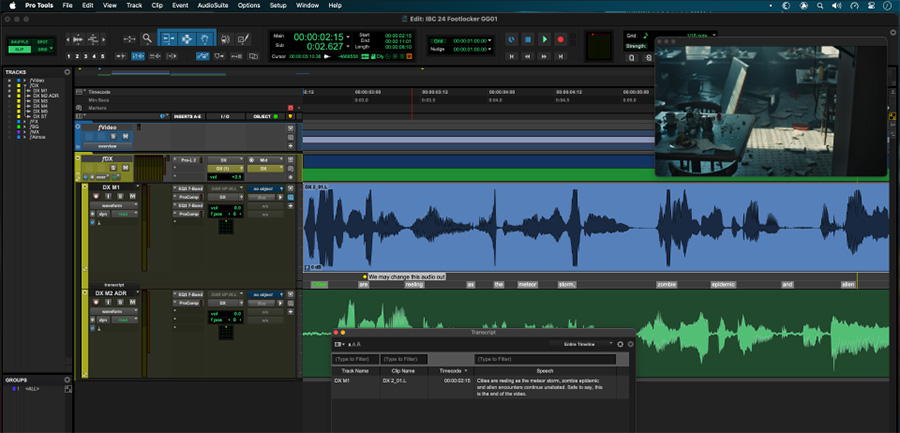Open the Clip menu
The width and height of the screenshot is (900, 433).
pos(157,5)
